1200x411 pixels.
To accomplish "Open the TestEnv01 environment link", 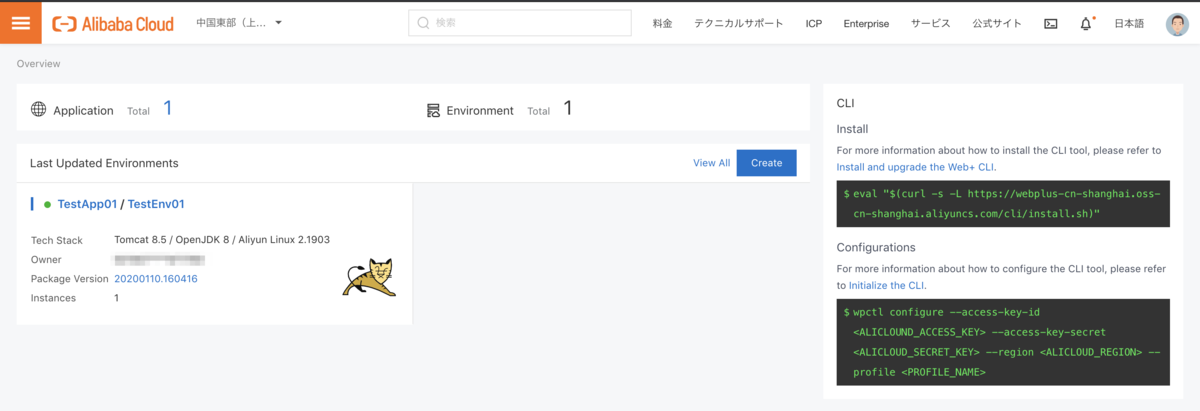I will [x=156, y=204].
